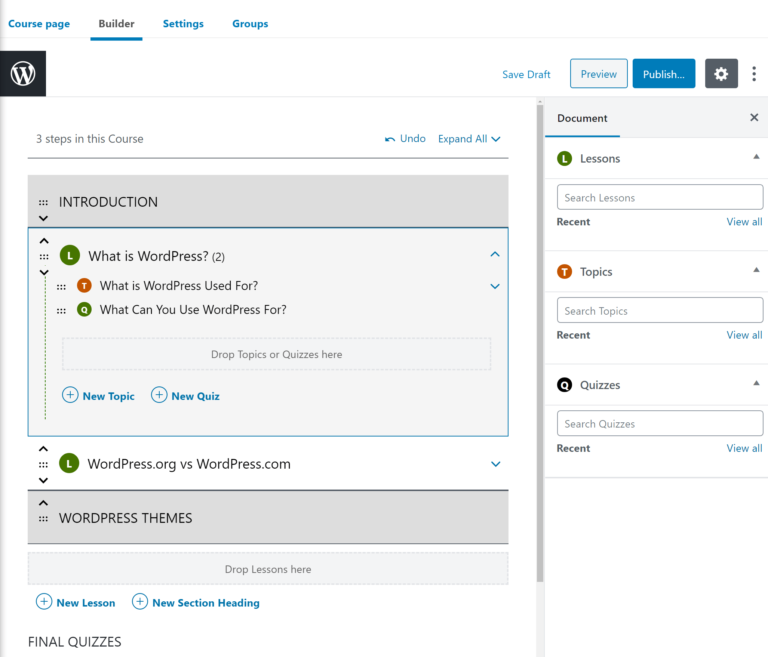
Task: Click the Publish button
Action: click(x=663, y=74)
